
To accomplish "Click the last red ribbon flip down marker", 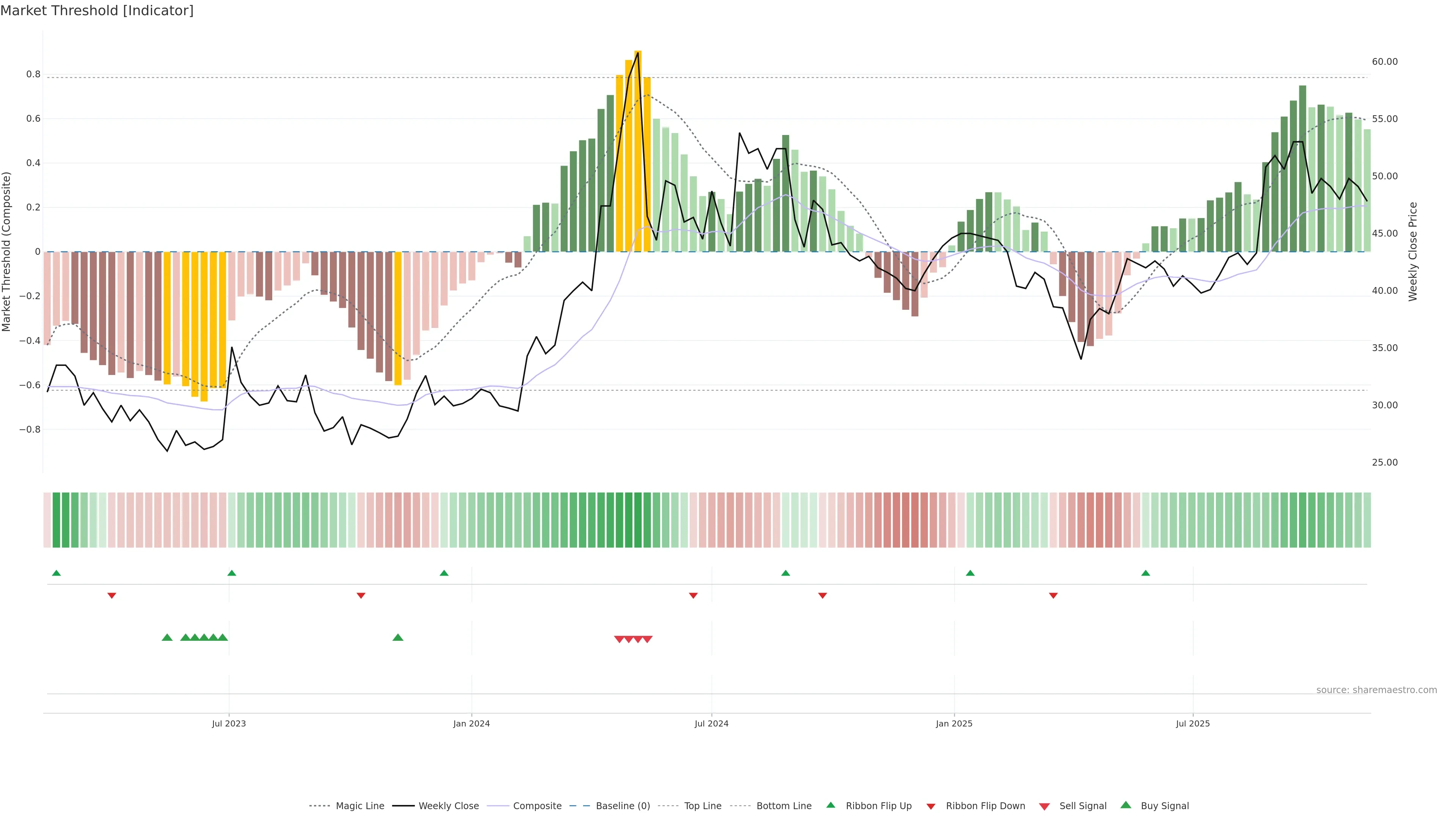I will [1053, 596].
